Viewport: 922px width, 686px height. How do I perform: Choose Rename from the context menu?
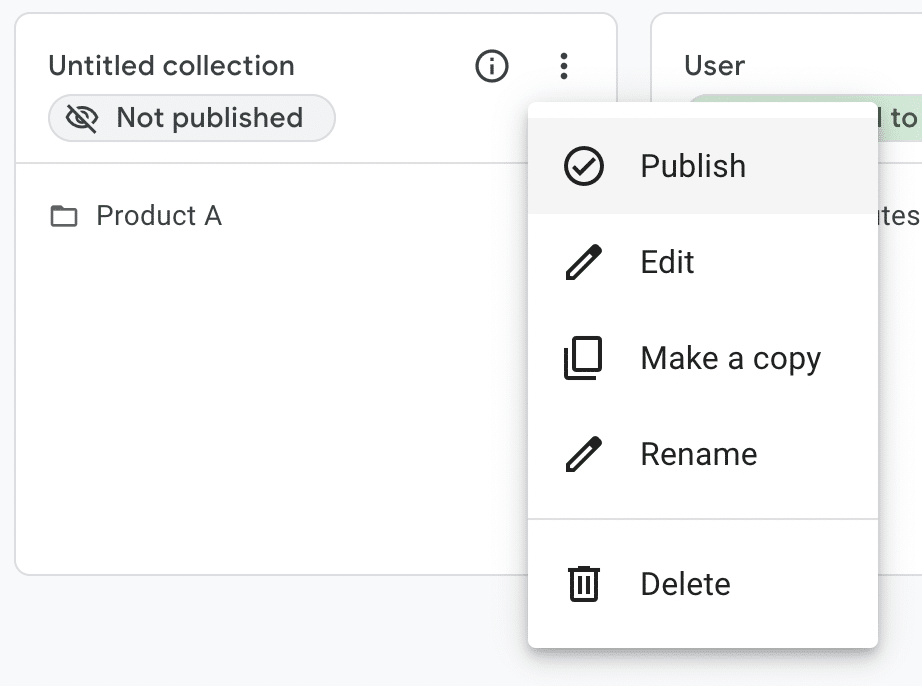pyautogui.click(x=698, y=454)
